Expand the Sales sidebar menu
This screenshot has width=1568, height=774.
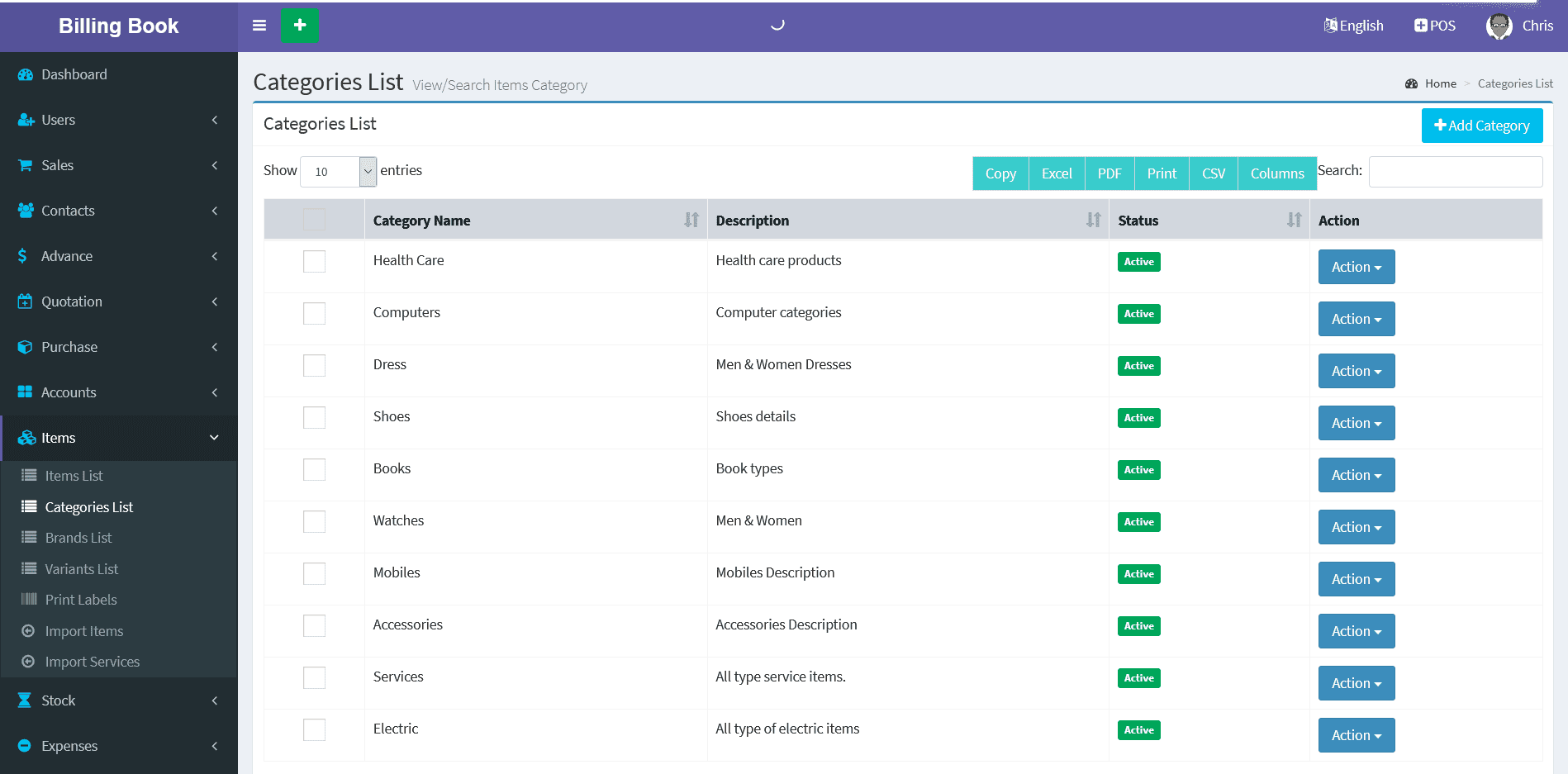[118, 165]
